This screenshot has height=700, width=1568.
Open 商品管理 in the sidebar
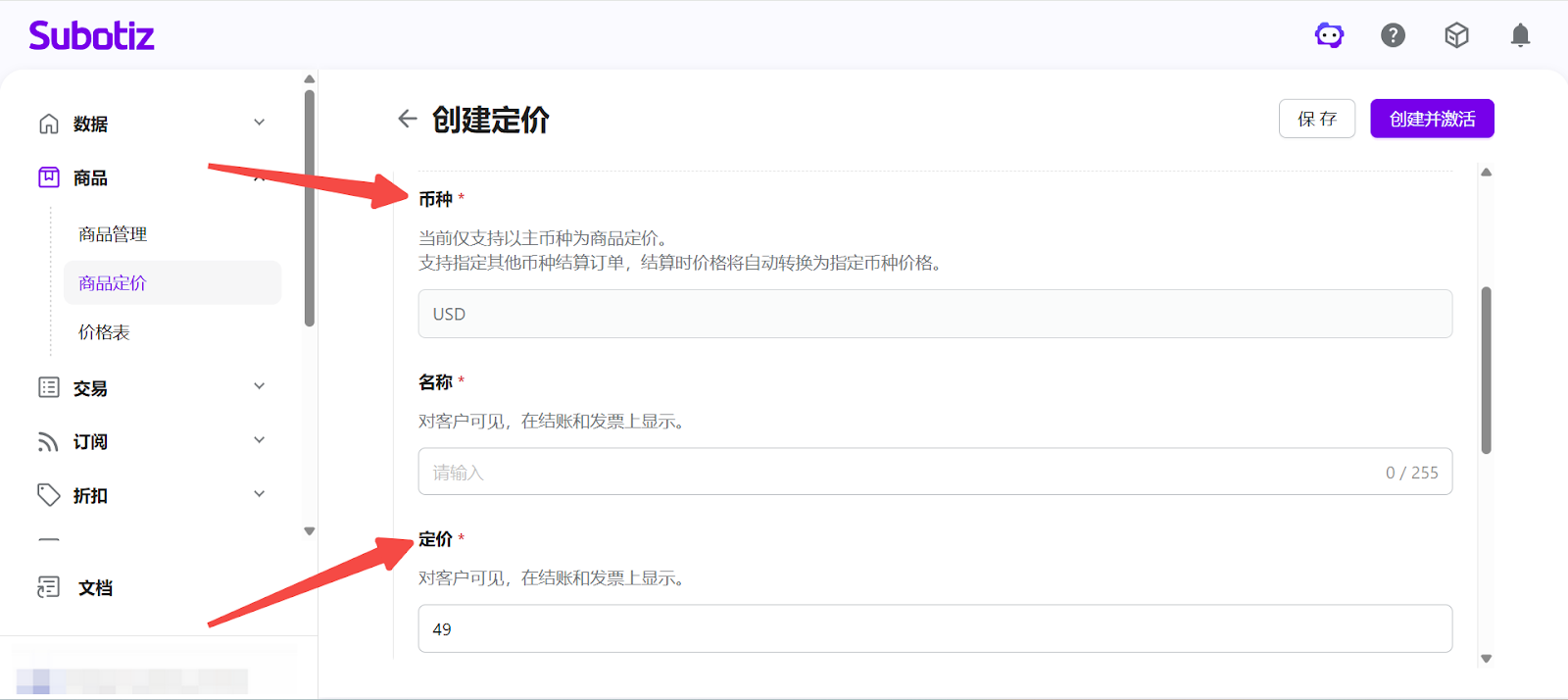point(113,234)
